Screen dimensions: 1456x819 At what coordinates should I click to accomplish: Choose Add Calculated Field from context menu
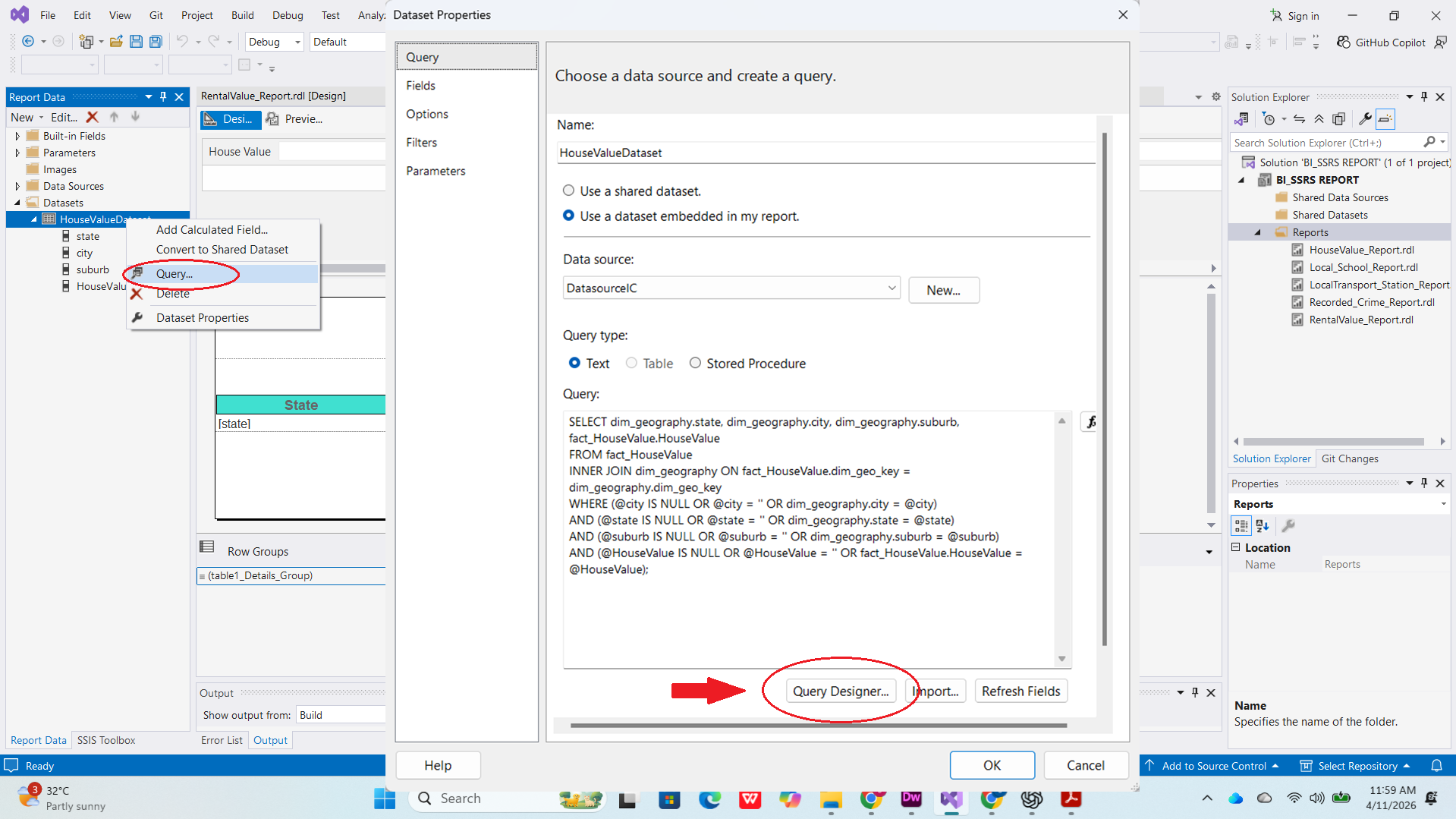pyautogui.click(x=212, y=230)
